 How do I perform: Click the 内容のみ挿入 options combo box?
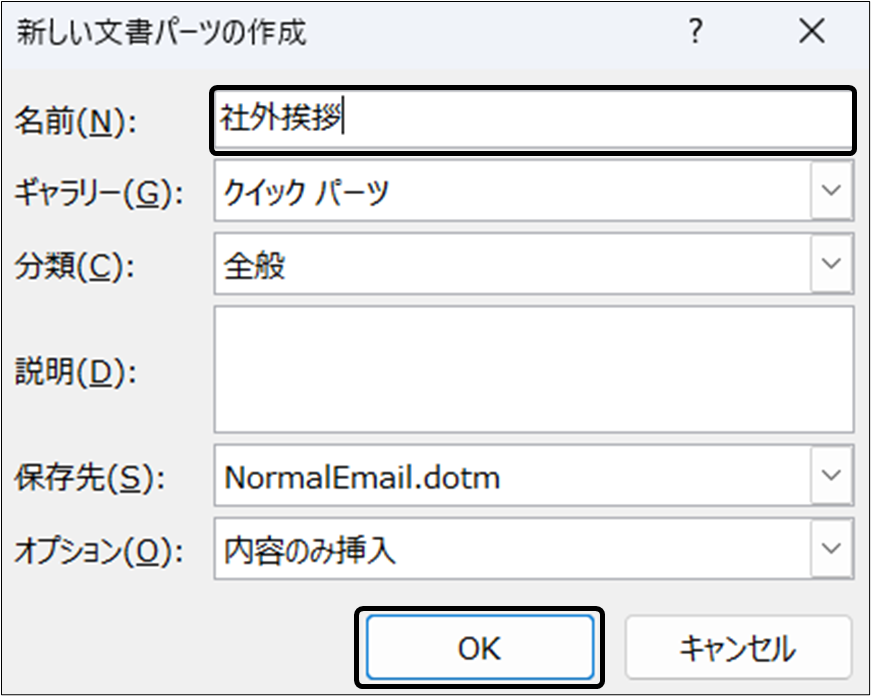pyautogui.click(x=512, y=549)
